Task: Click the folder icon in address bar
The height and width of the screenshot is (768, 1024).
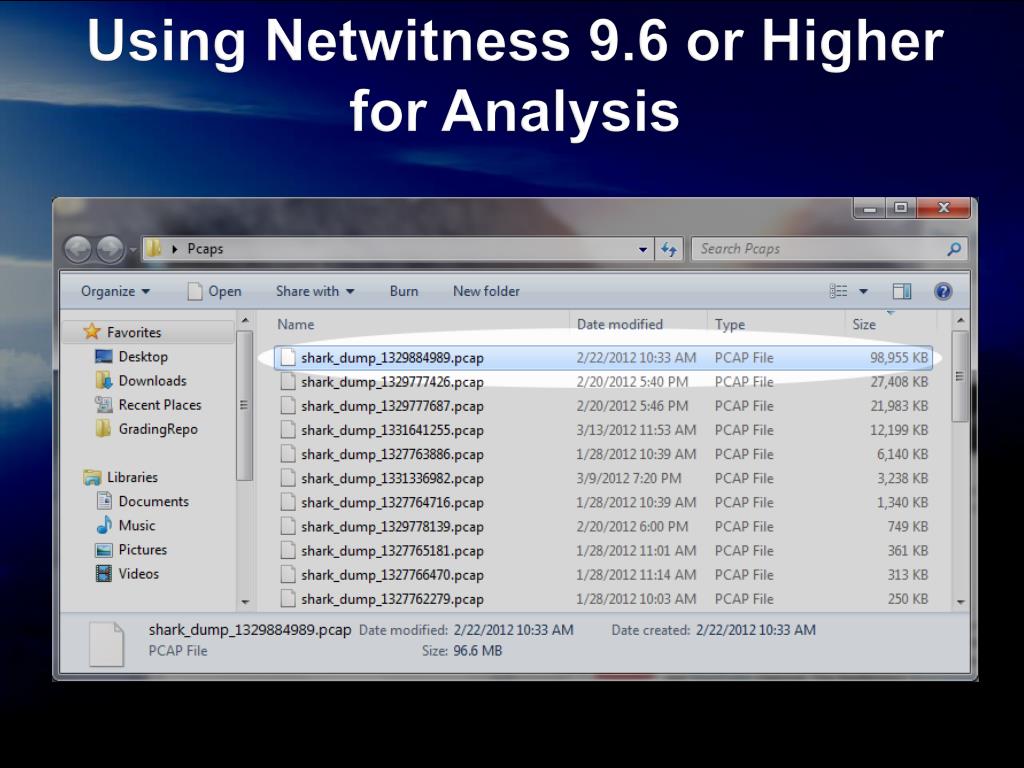Action: tap(154, 248)
